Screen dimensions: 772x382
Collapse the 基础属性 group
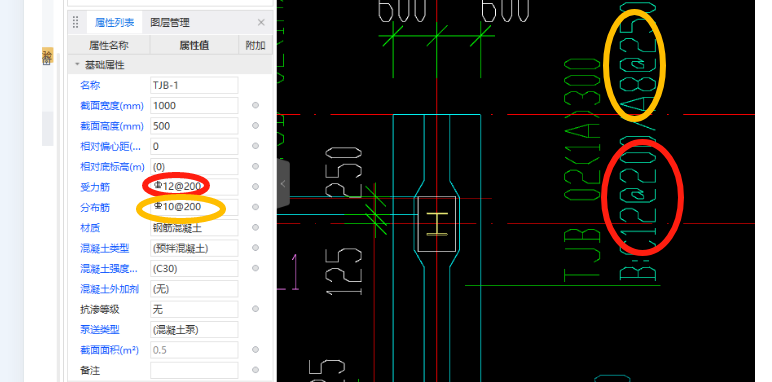pos(77,64)
